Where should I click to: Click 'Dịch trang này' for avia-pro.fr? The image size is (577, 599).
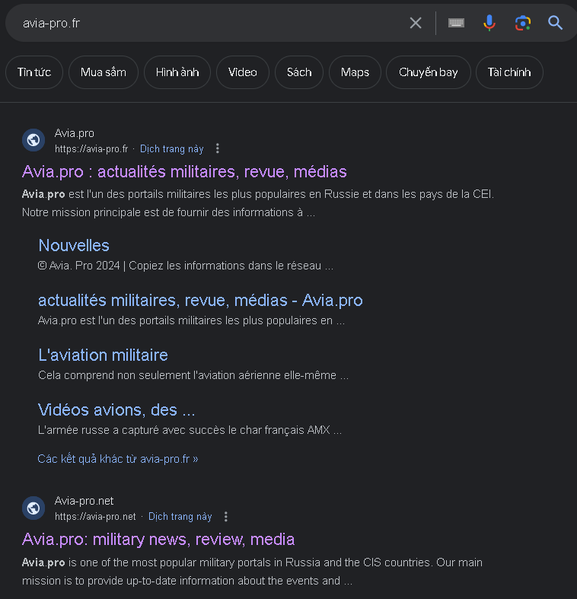[172, 149]
